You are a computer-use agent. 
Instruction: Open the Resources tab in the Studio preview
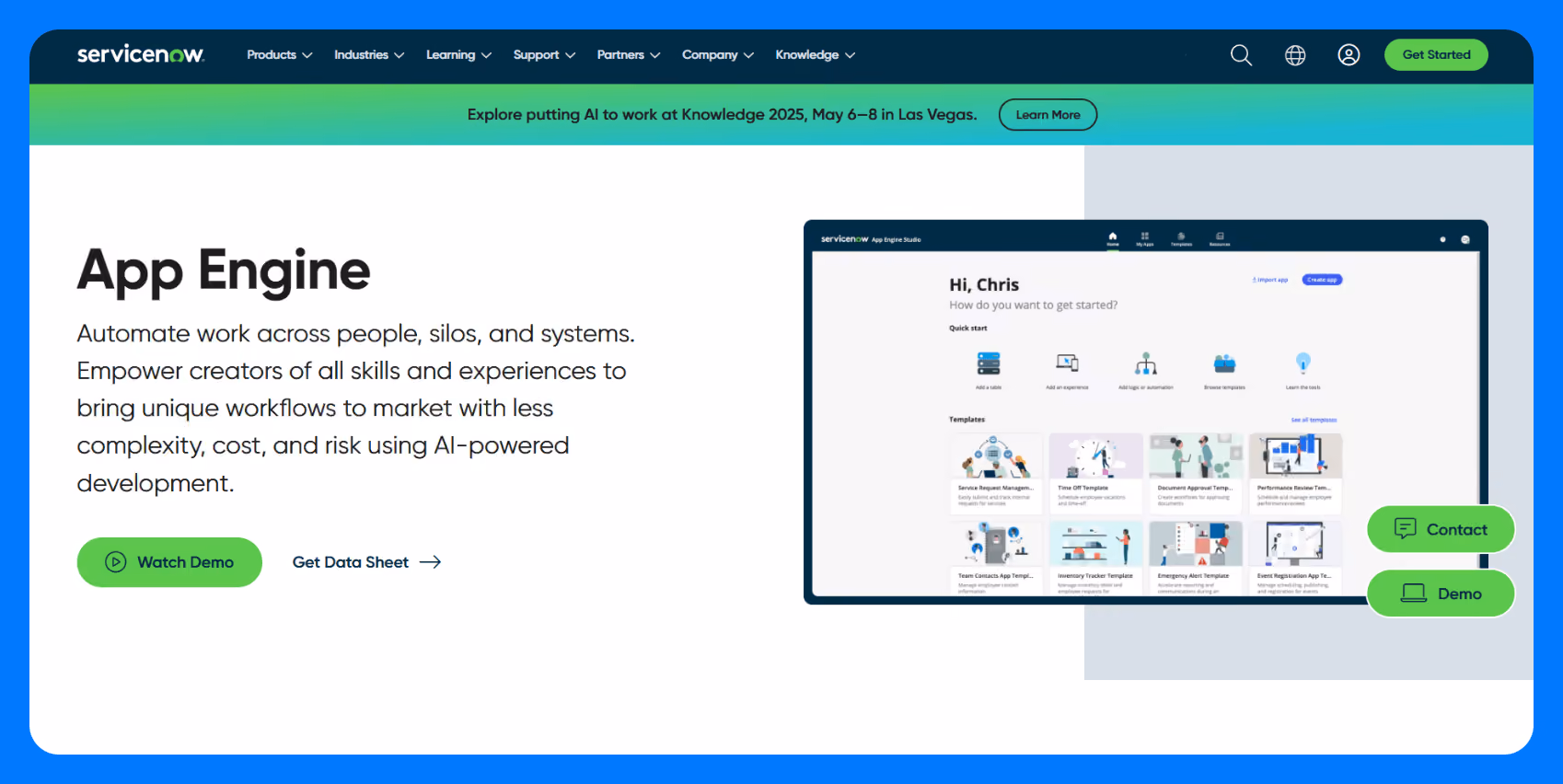pyautogui.click(x=1220, y=238)
